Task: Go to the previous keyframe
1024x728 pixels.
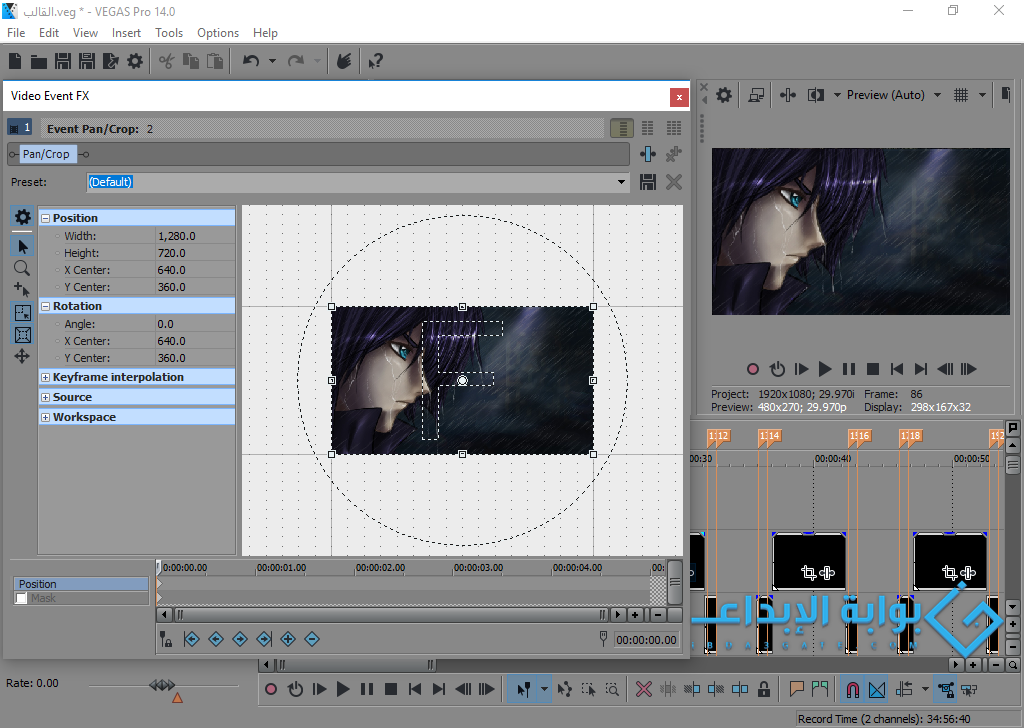Action: click(216, 639)
